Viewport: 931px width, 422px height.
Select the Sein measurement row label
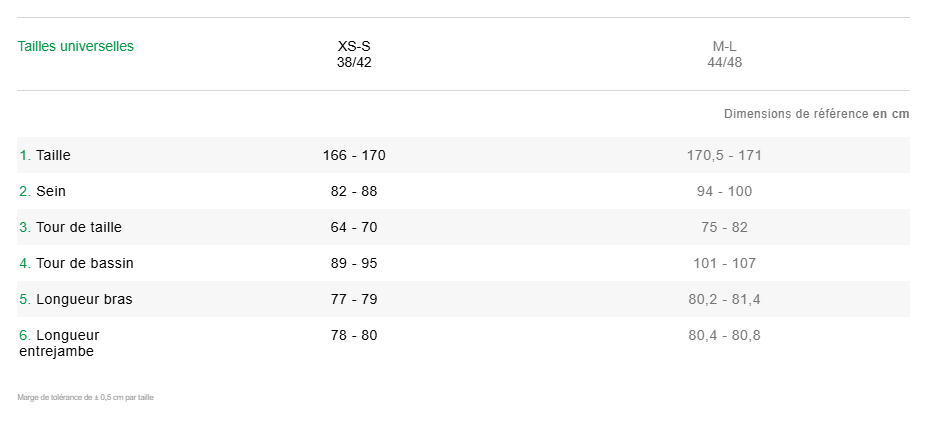pyautogui.click(x=51, y=191)
